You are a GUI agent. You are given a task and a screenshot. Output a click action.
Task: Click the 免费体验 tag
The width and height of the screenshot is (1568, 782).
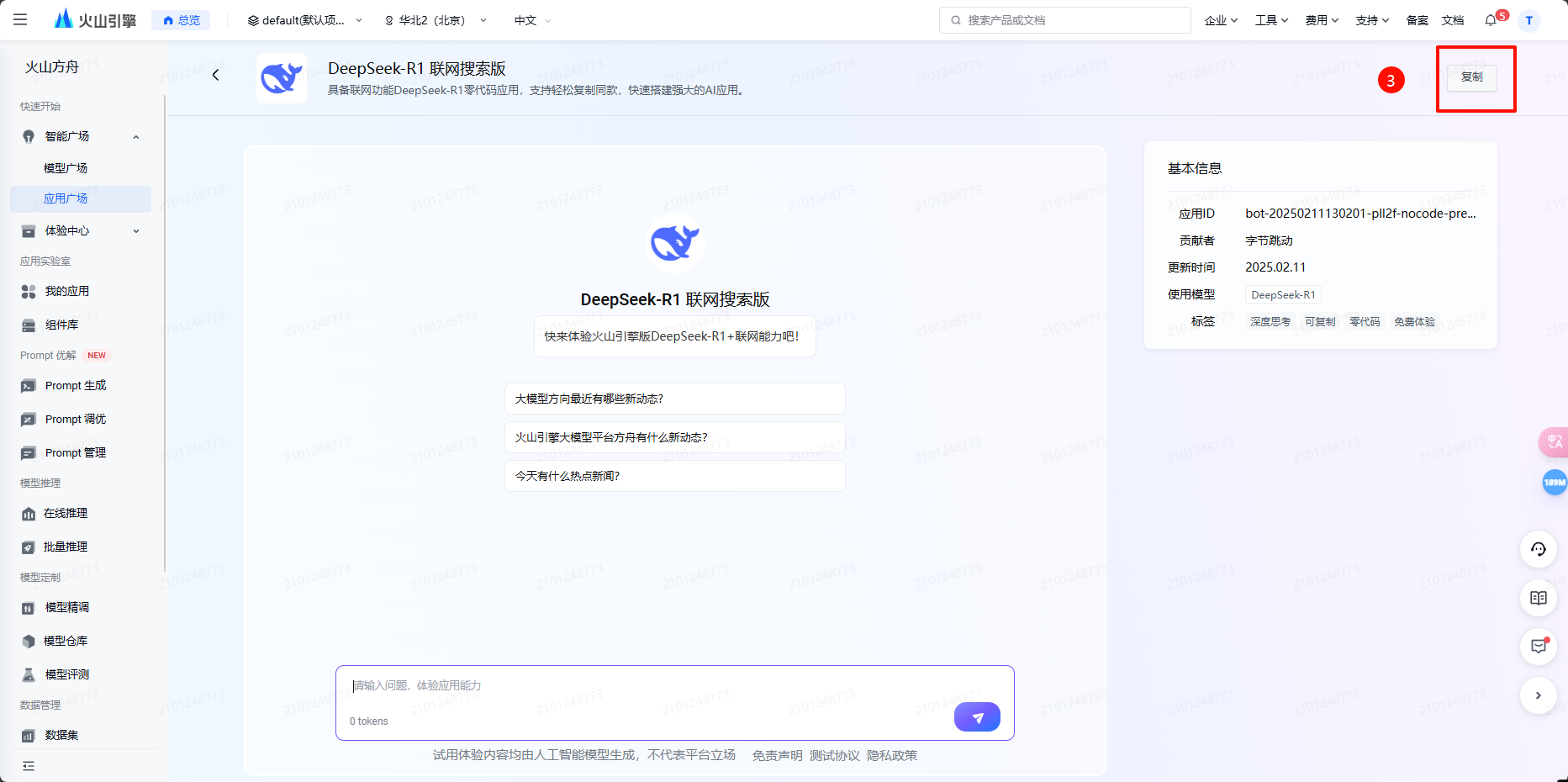point(1414,321)
